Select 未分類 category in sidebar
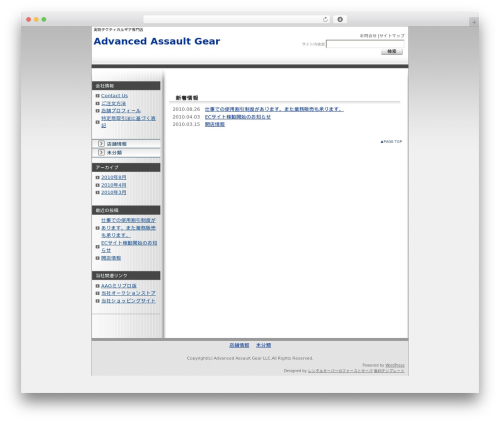This screenshot has width=500, height=423. click(114, 153)
